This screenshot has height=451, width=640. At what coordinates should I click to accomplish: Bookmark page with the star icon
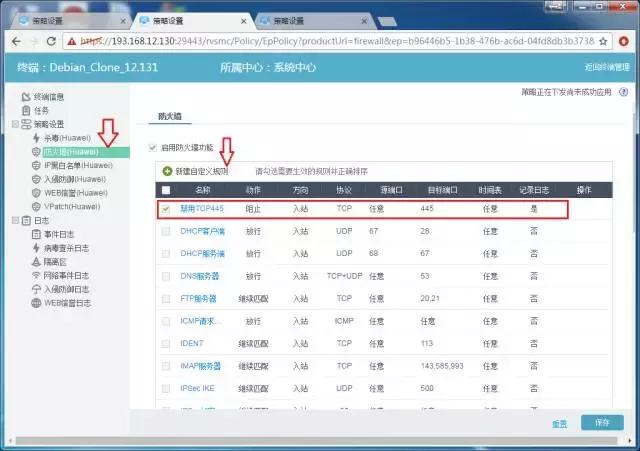[x=603, y=41]
